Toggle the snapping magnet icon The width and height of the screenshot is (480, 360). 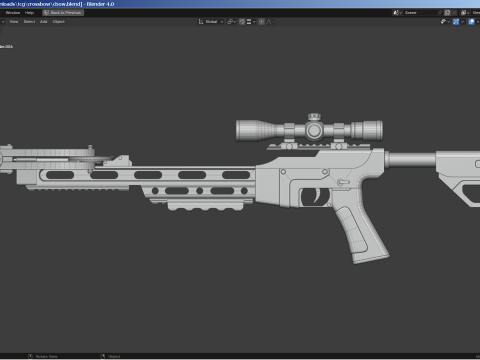(x=242, y=22)
